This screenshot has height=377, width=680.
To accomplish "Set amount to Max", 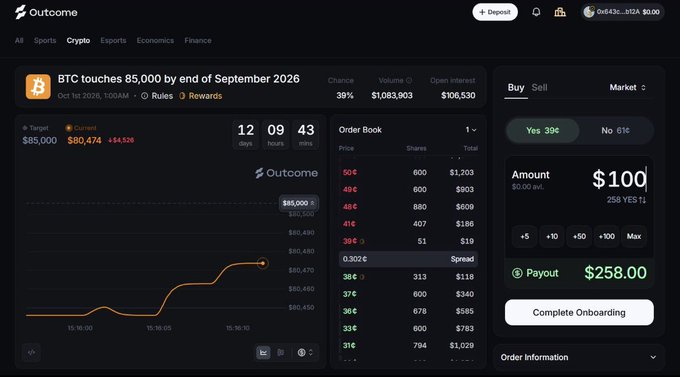I will pos(634,236).
